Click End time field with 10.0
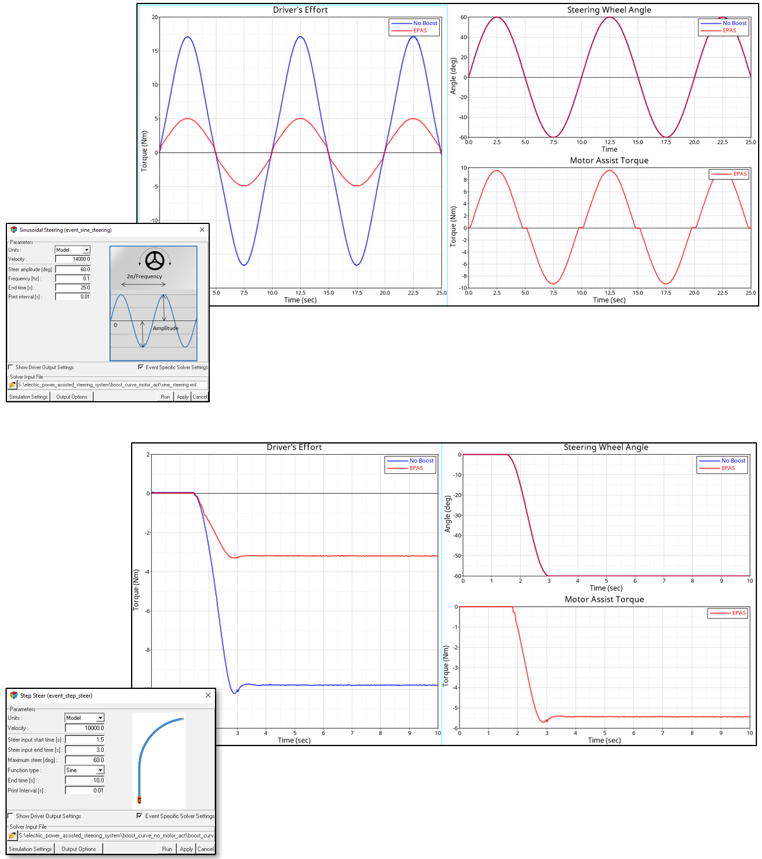Viewport: 762px width, 859px height. tap(85, 780)
